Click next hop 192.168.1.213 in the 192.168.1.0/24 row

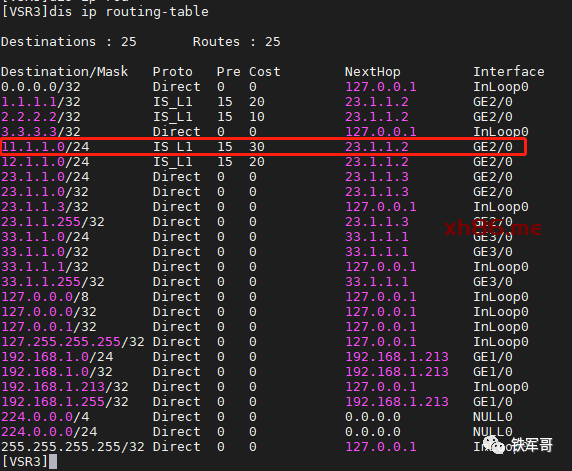(x=397, y=356)
